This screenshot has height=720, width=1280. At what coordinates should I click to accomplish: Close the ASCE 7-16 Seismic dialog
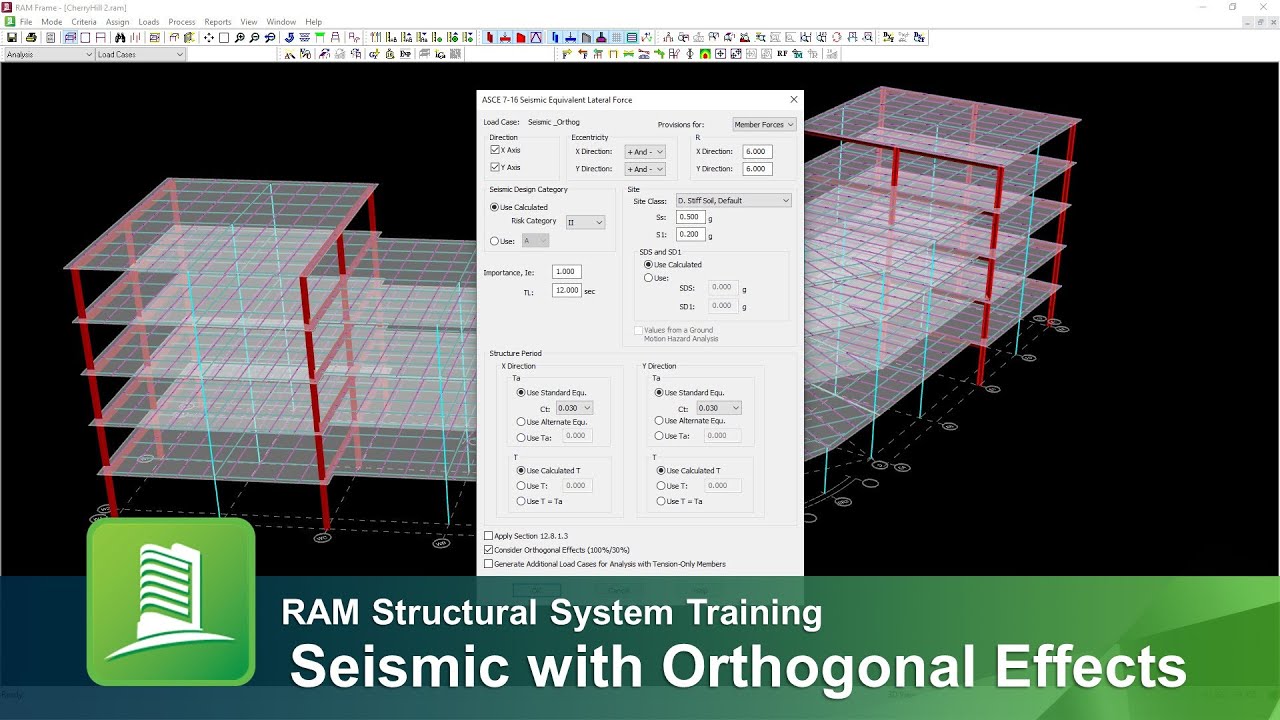coord(794,100)
